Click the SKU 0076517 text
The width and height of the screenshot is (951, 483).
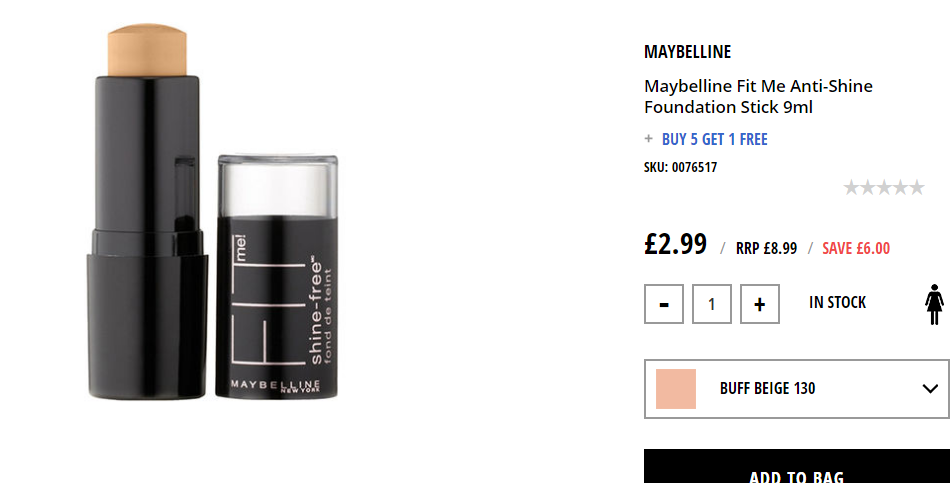pos(680,167)
